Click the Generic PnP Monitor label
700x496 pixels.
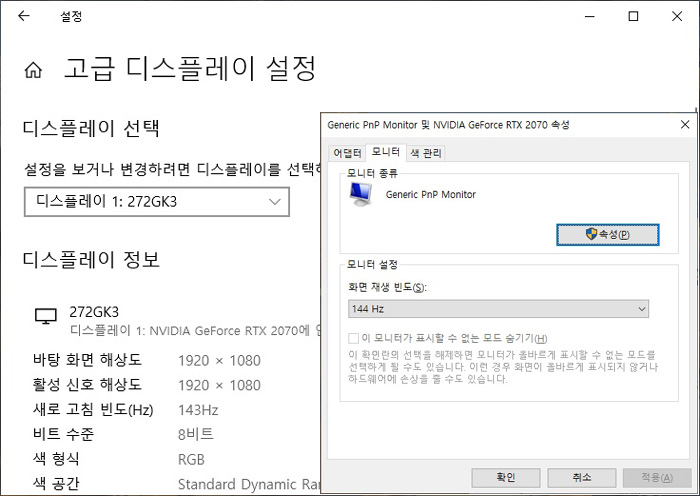[431, 195]
